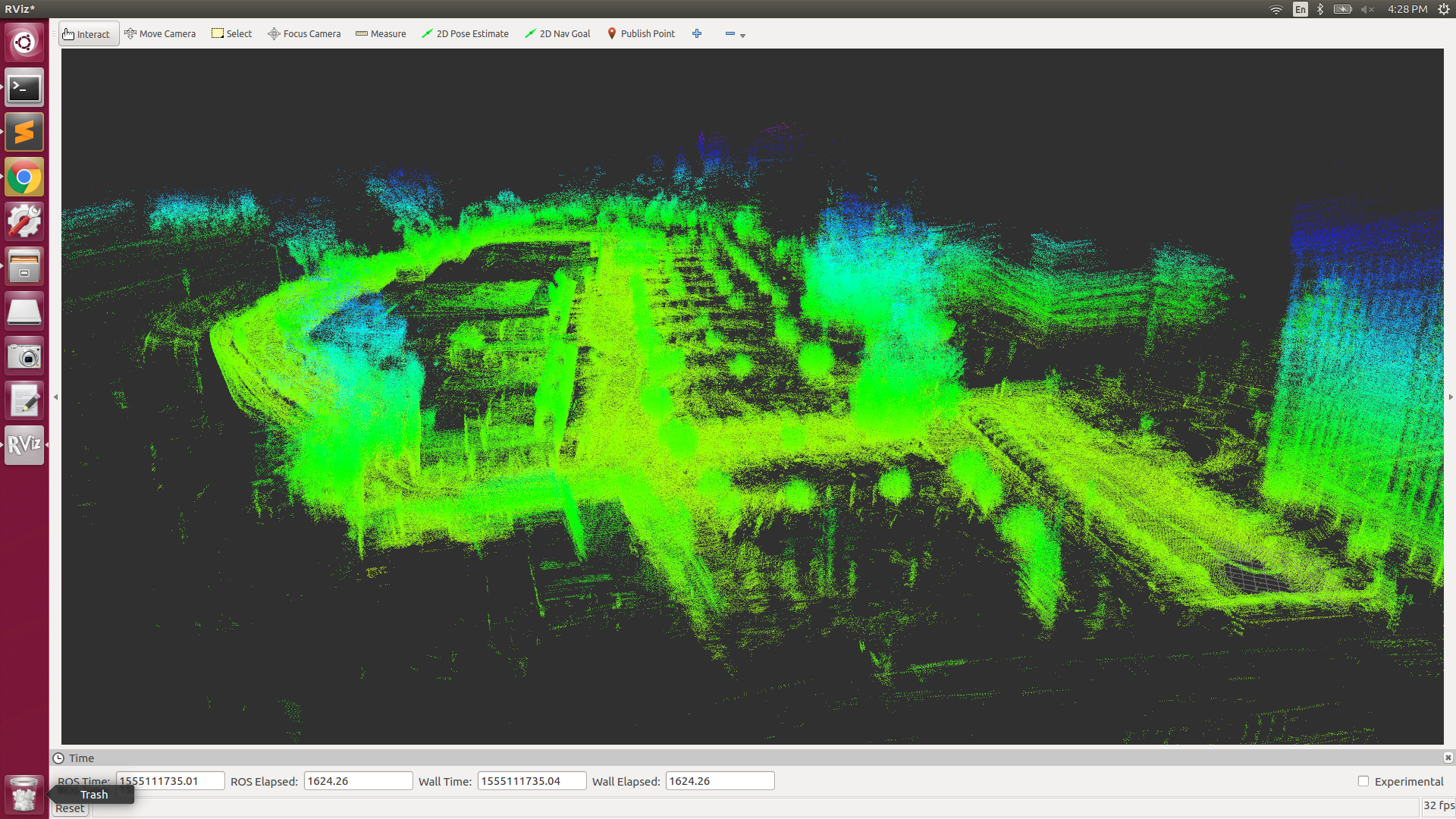The height and width of the screenshot is (819, 1456).
Task: Open the Measure tool
Action: pos(381,33)
